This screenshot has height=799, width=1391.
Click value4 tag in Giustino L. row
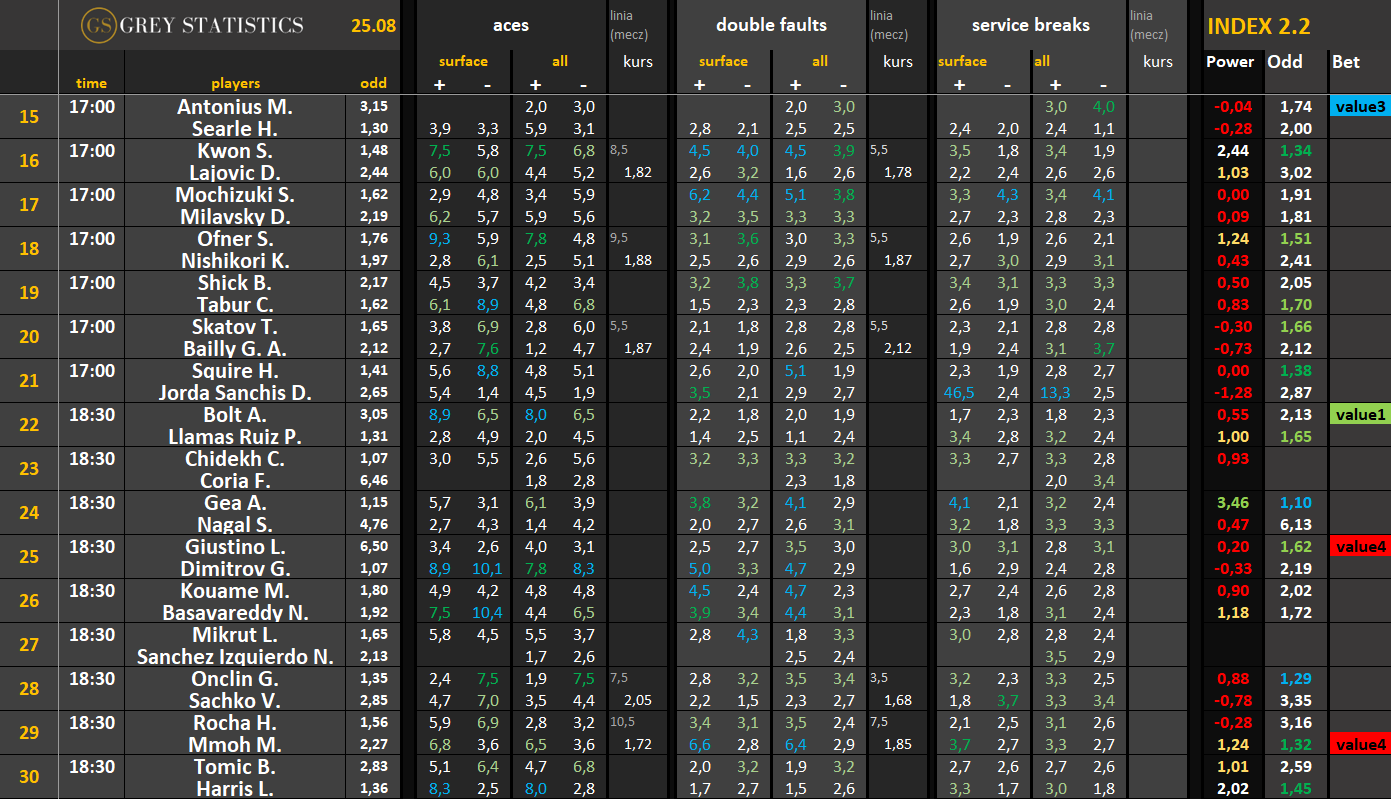[1359, 546]
